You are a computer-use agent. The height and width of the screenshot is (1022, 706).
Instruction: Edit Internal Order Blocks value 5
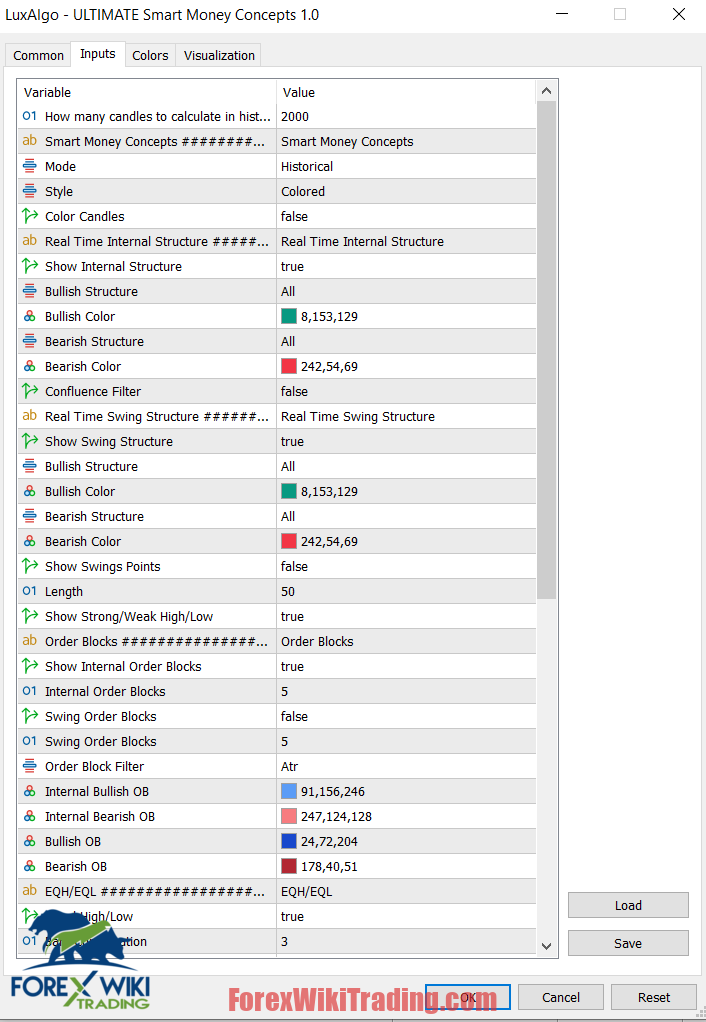[x=406, y=692]
